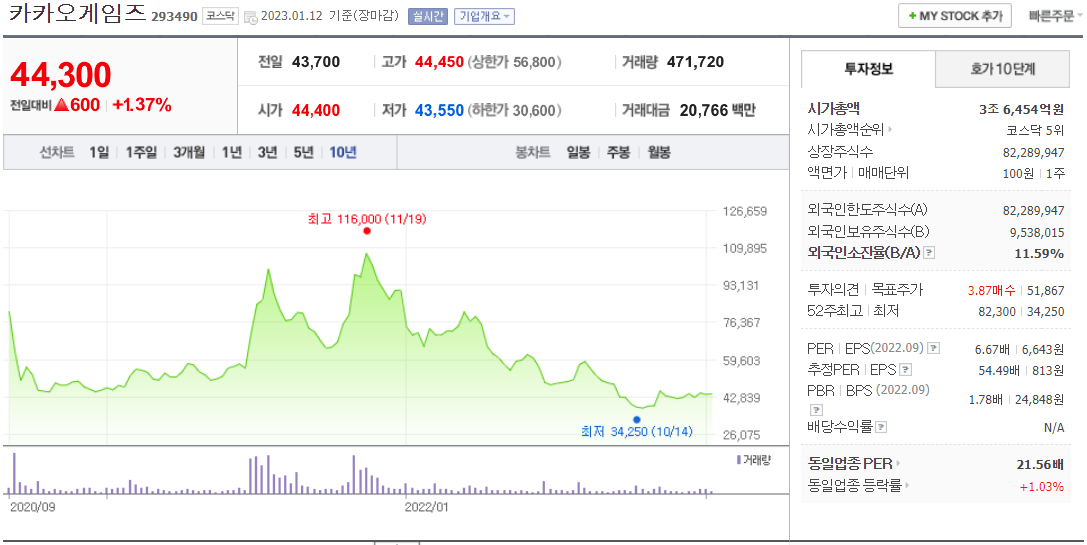Click the 실시간 button
The image size is (1087, 545).
pos(428,17)
